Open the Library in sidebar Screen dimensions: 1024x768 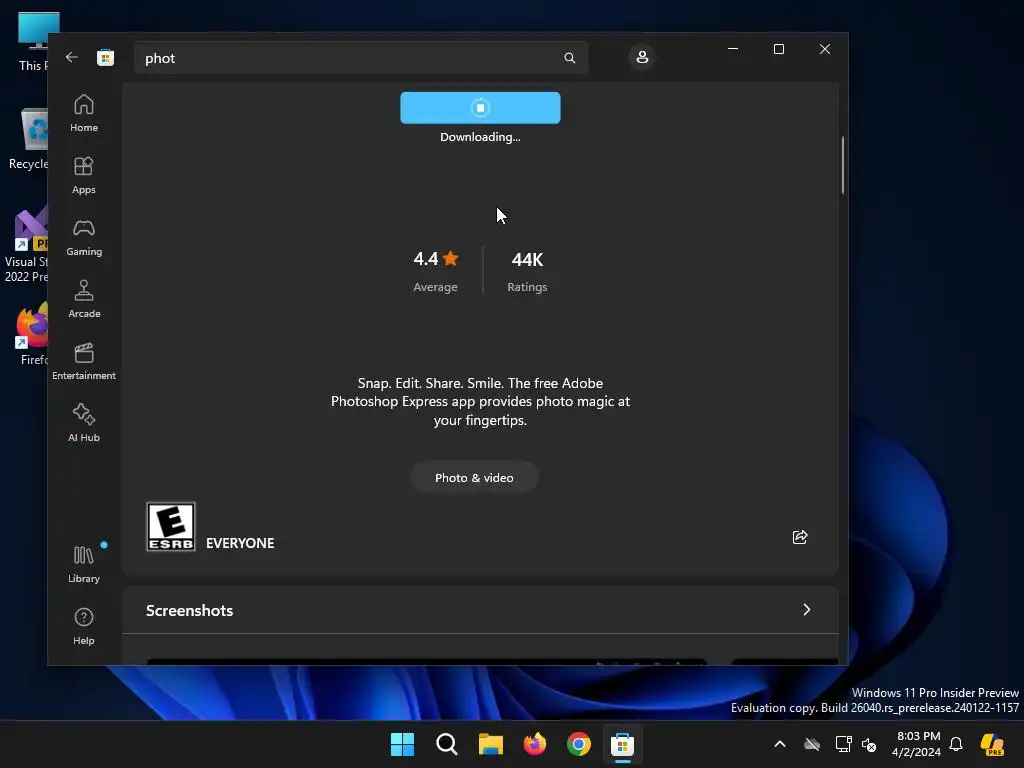pos(84,564)
